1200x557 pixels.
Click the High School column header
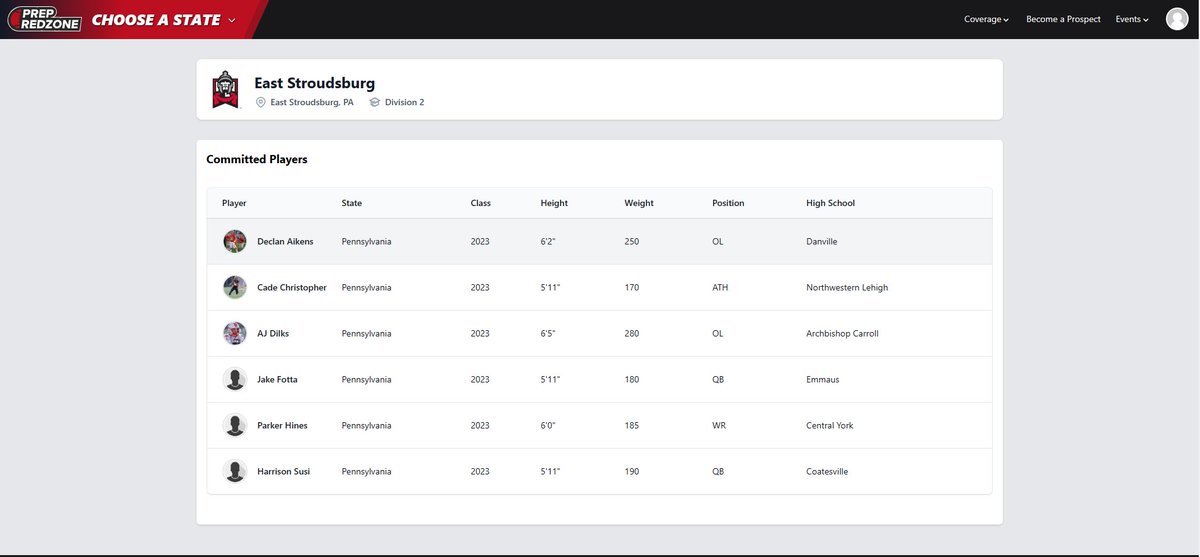click(831, 203)
